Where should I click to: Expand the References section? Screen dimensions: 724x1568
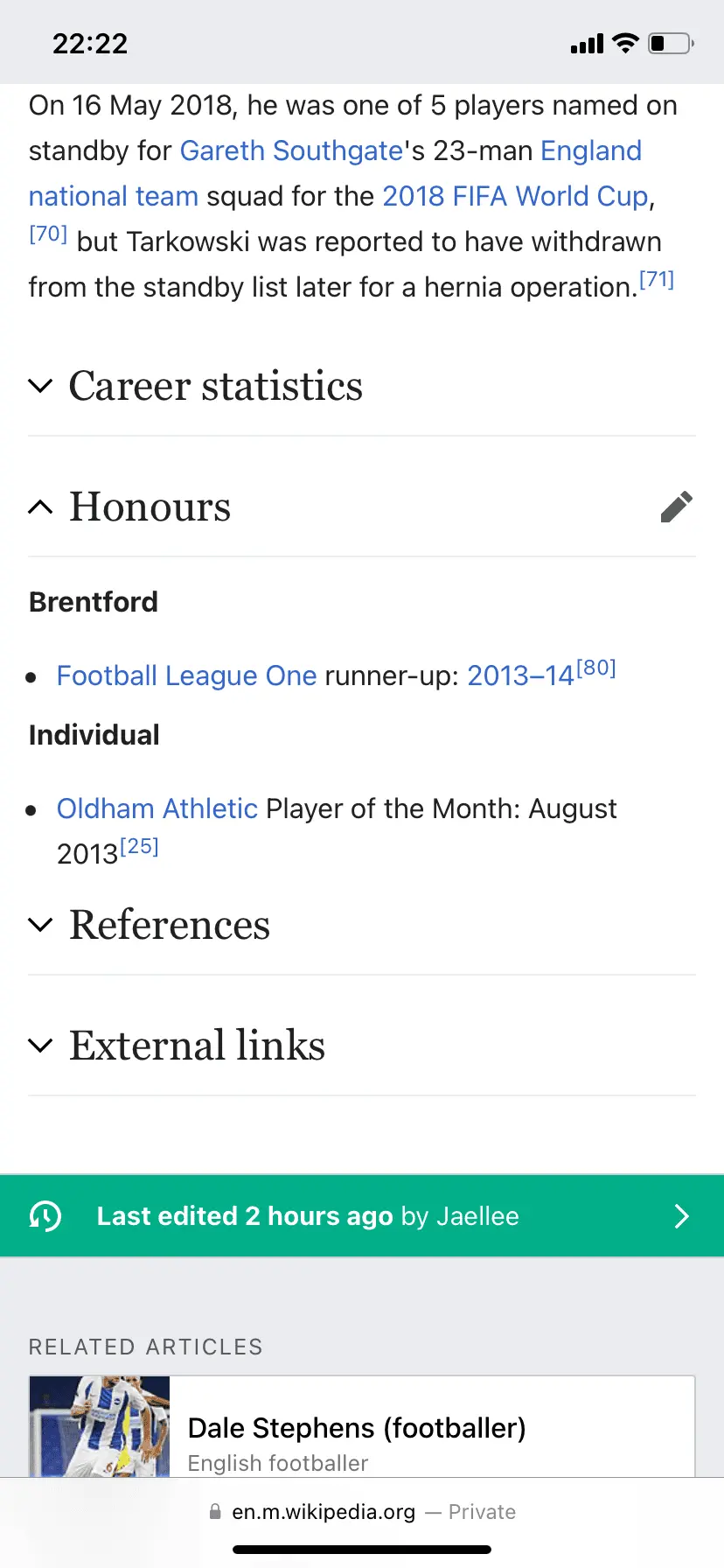click(170, 925)
